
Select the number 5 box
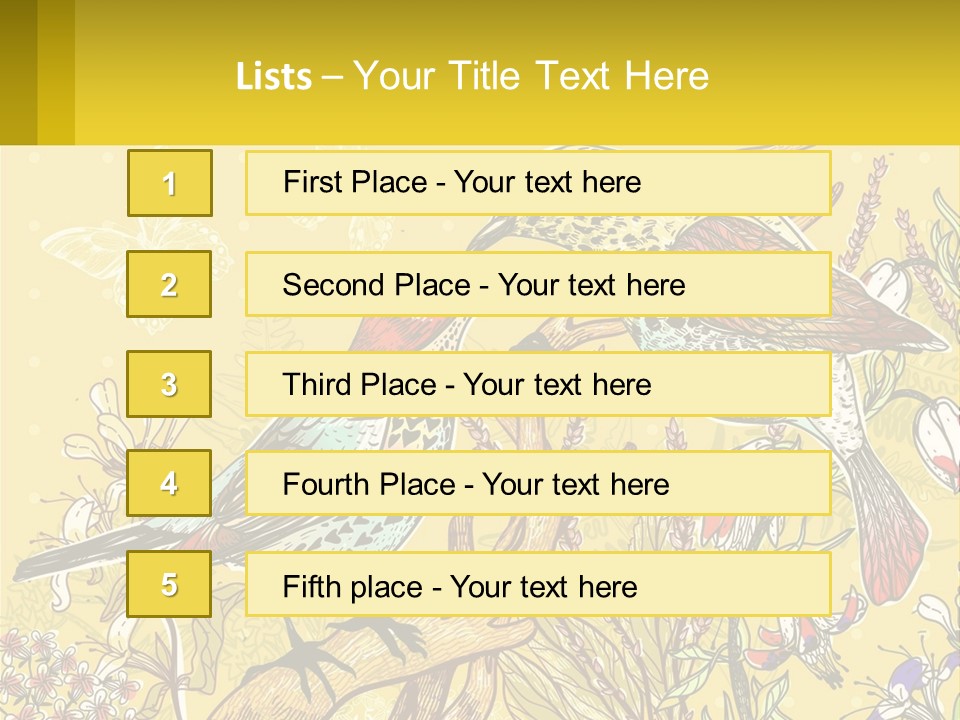[x=169, y=585]
